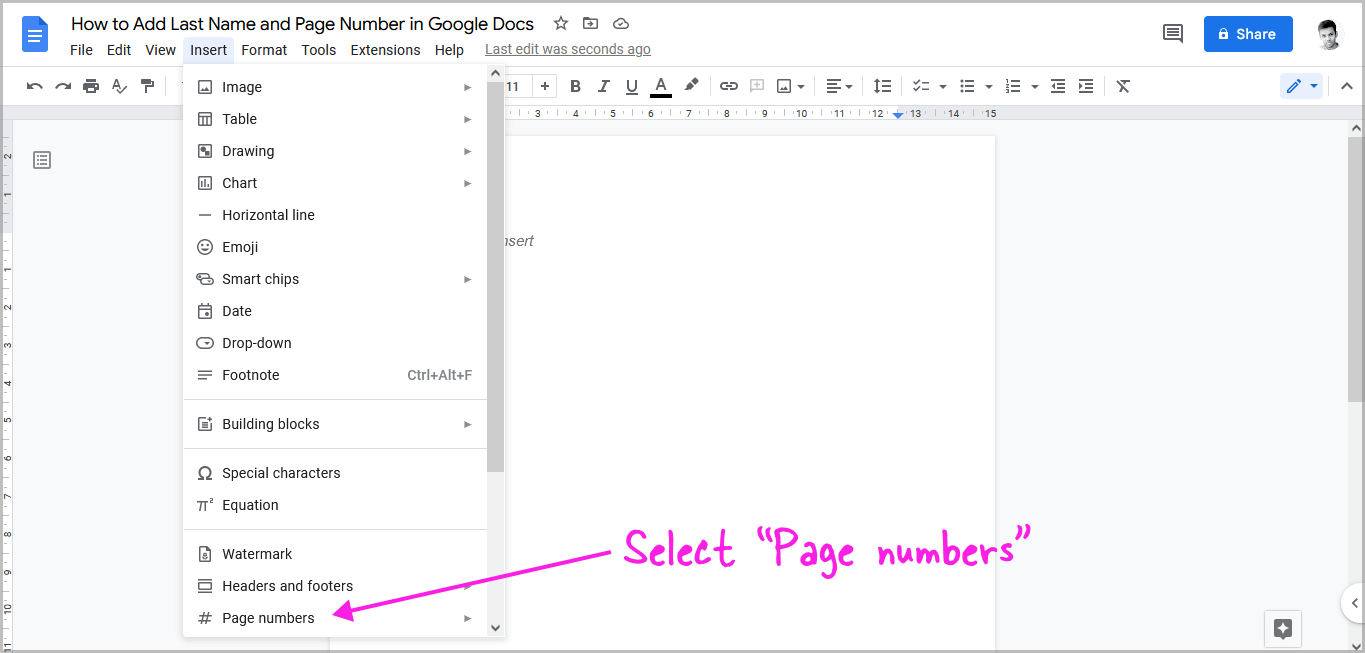Click the Clear formatting icon
Screen dimensions: 1365x653
(1122, 86)
